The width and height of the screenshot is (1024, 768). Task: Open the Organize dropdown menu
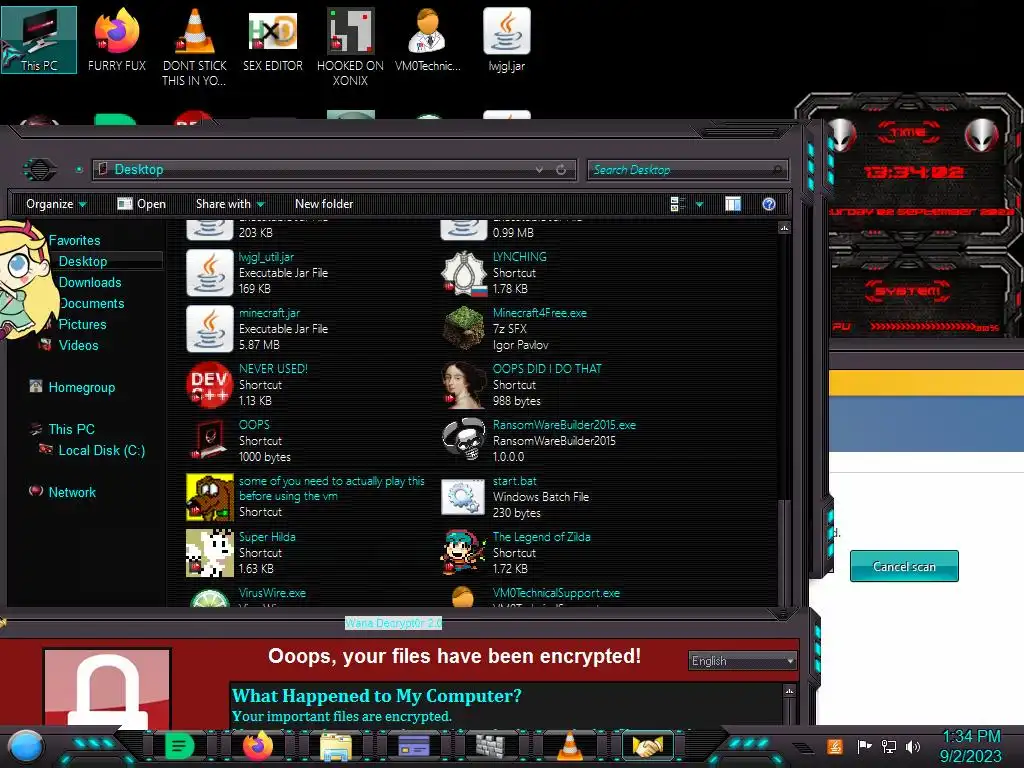tap(56, 204)
